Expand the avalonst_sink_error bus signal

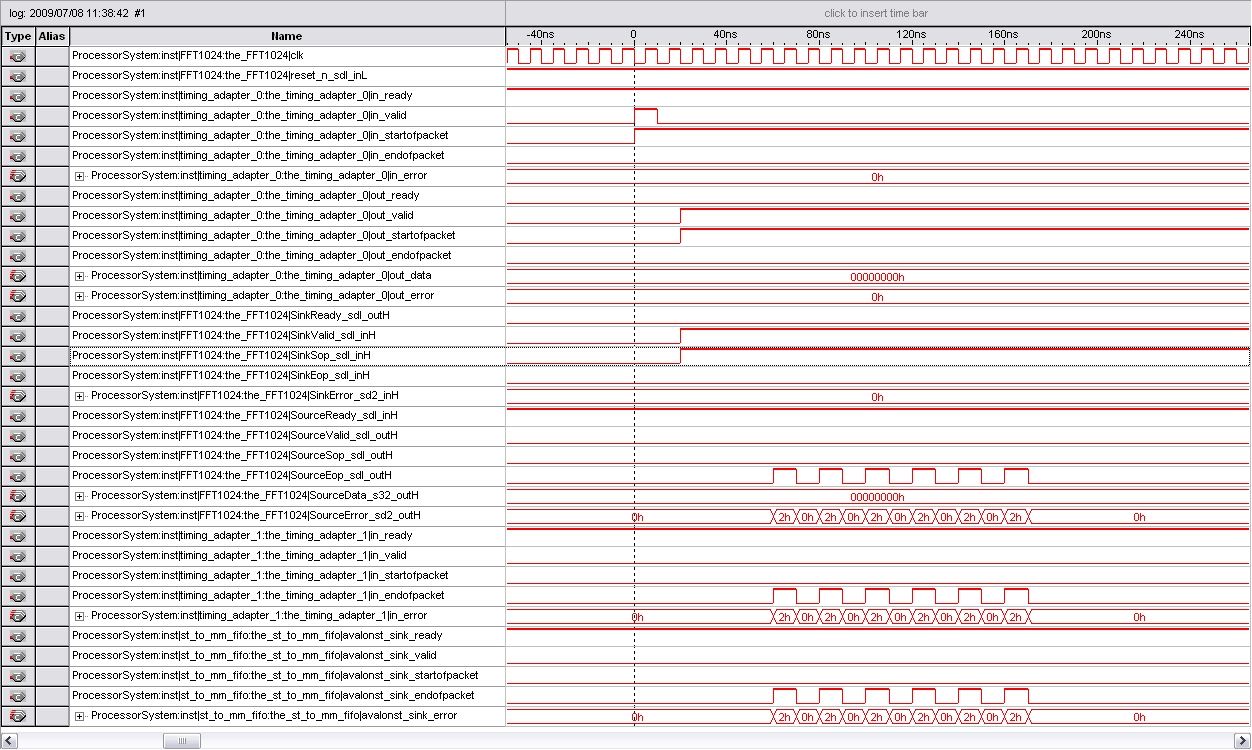tap(80, 716)
